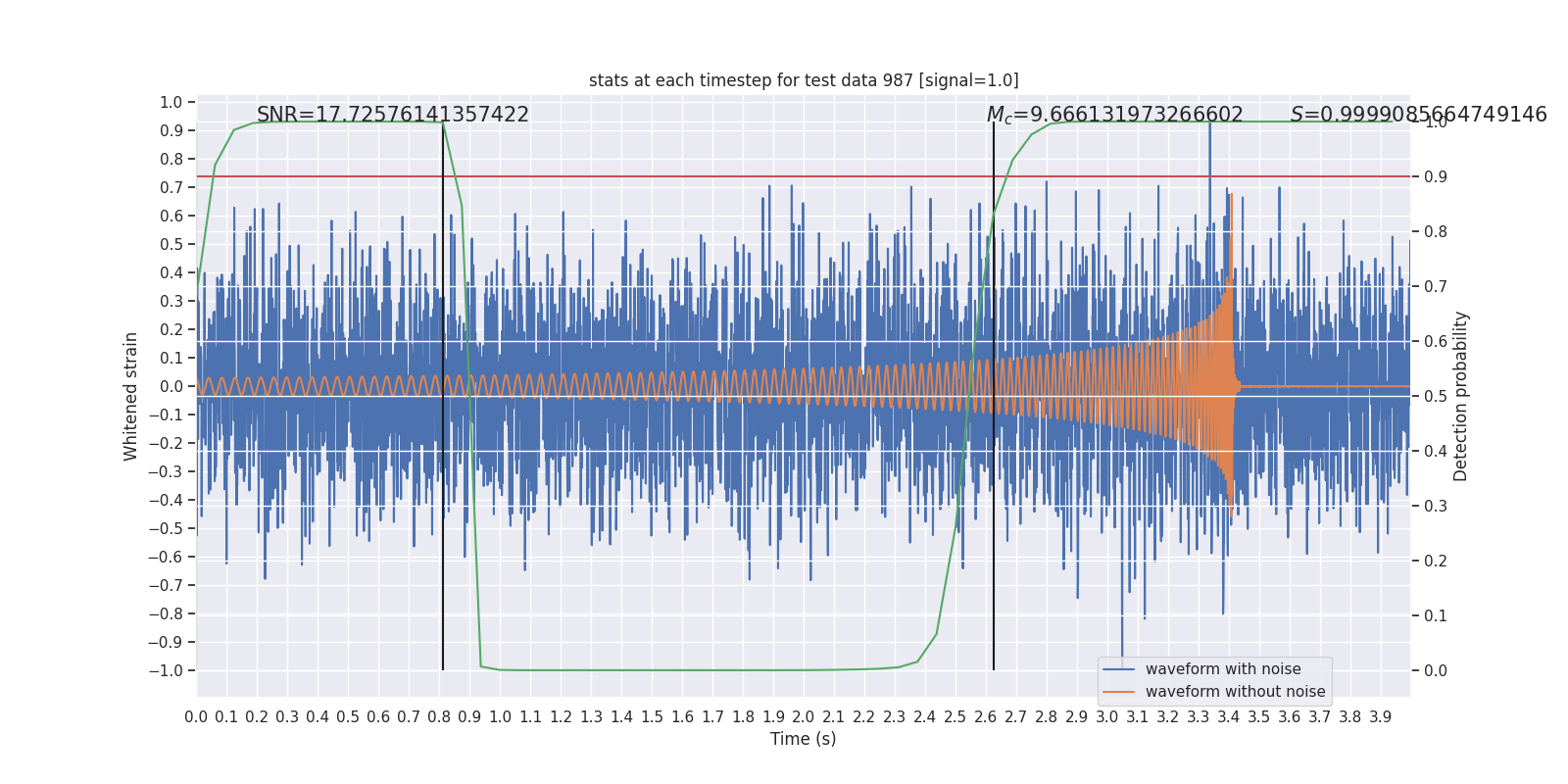The width and height of the screenshot is (1568, 784).
Task: Click the first black vertical marker near 0.8 s
Action: click(x=443, y=396)
